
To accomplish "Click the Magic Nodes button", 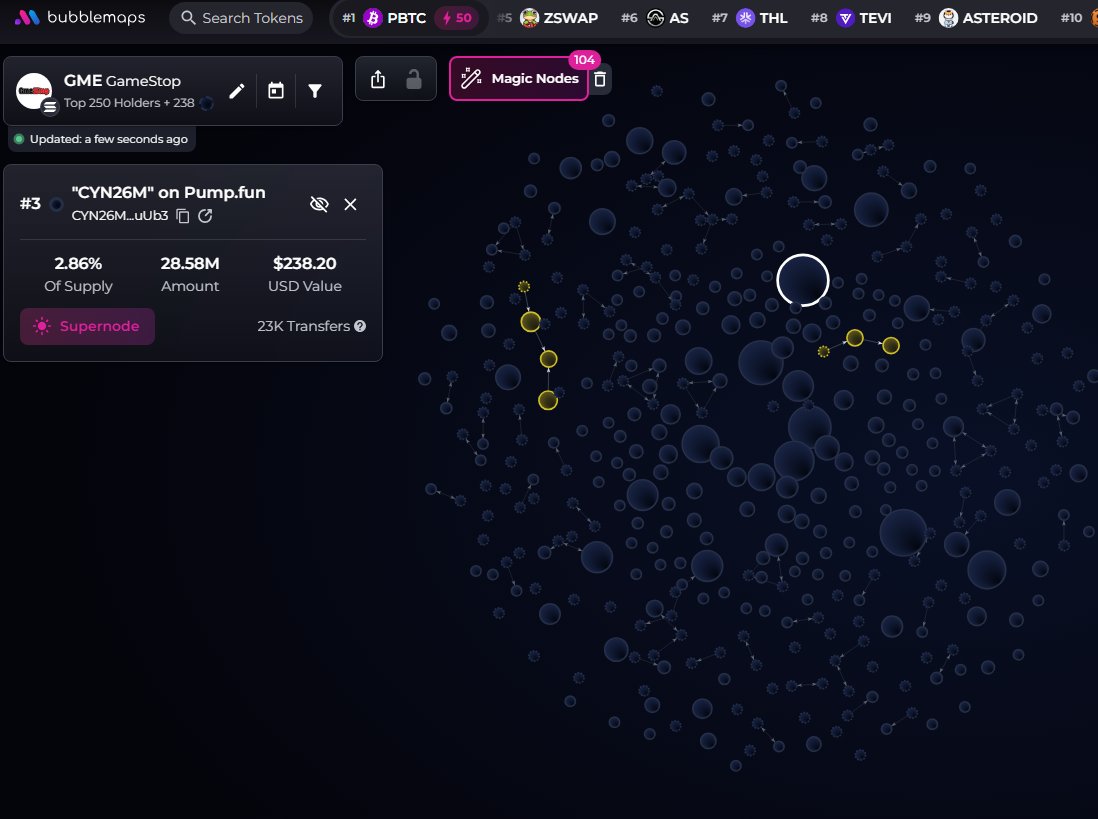I will tap(519, 78).
